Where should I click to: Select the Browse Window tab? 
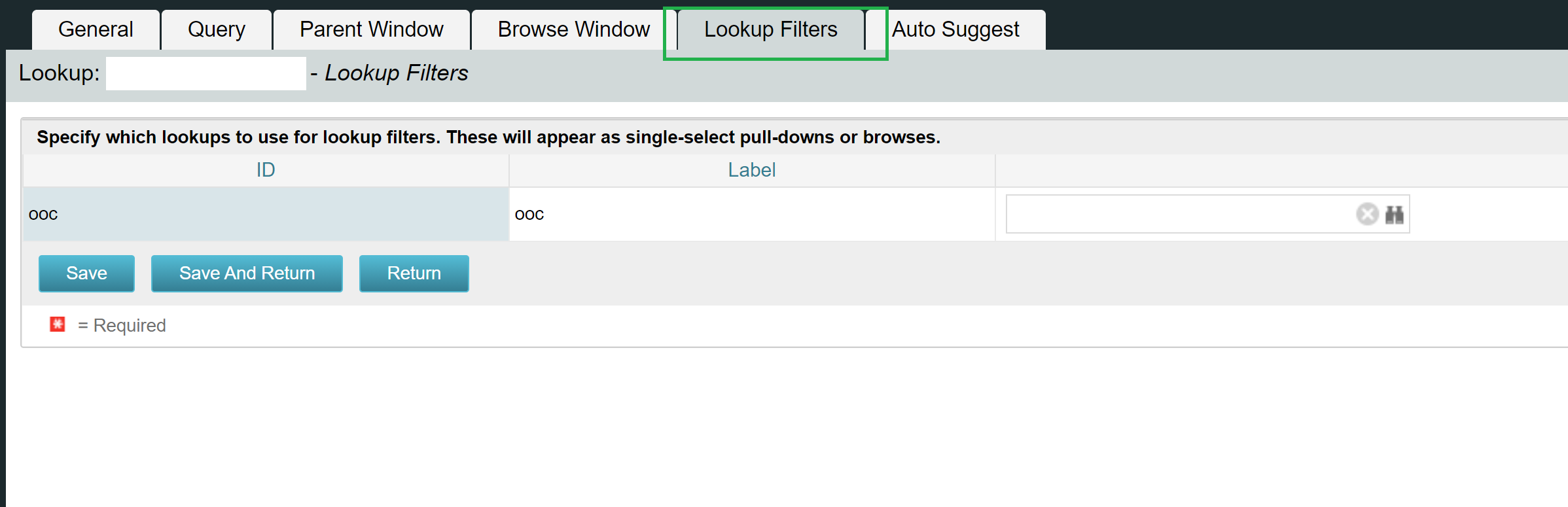click(573, 29)
